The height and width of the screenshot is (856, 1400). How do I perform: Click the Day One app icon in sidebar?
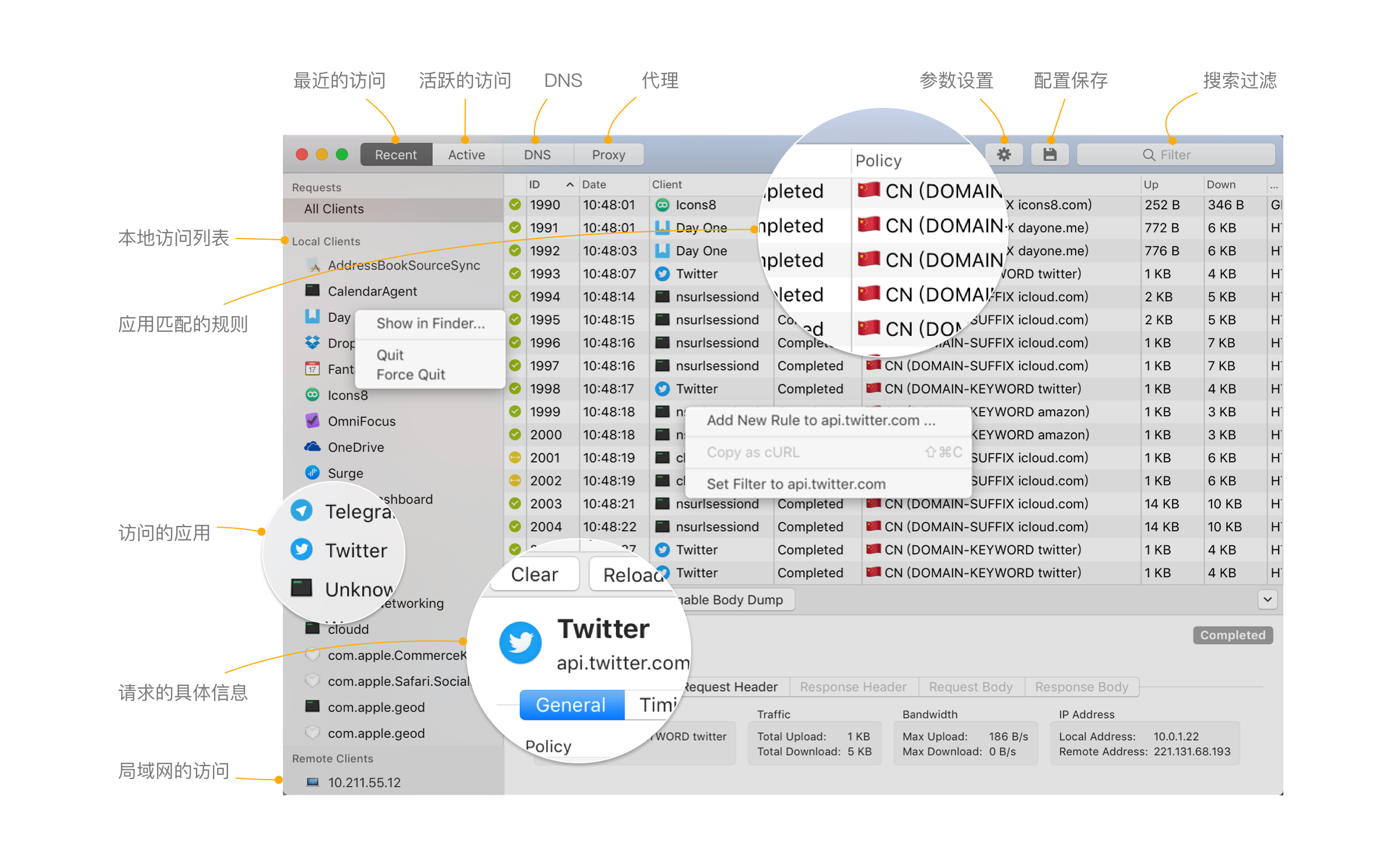(313, 317)
